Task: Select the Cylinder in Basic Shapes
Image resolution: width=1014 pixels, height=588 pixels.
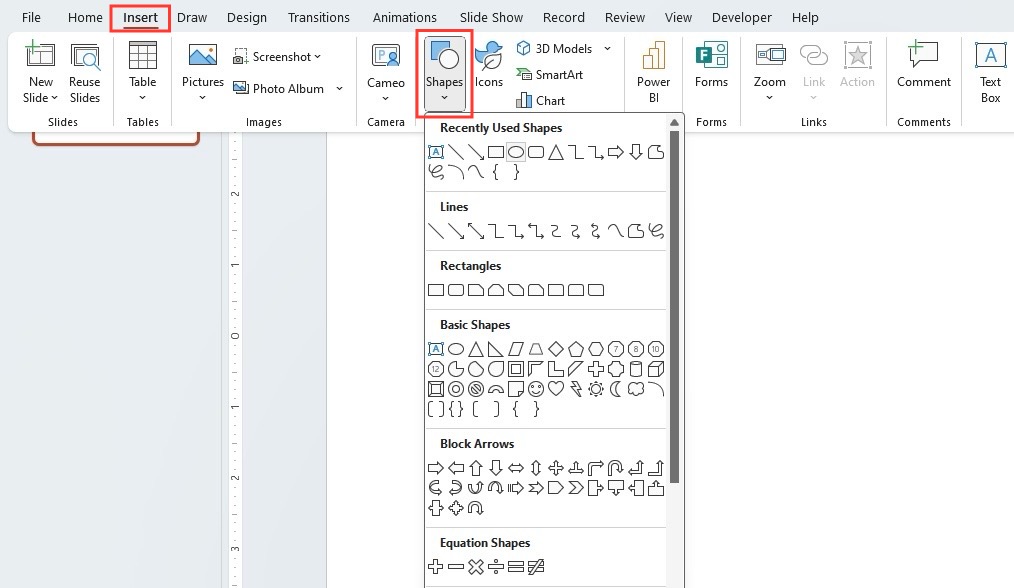Action: 636,369
